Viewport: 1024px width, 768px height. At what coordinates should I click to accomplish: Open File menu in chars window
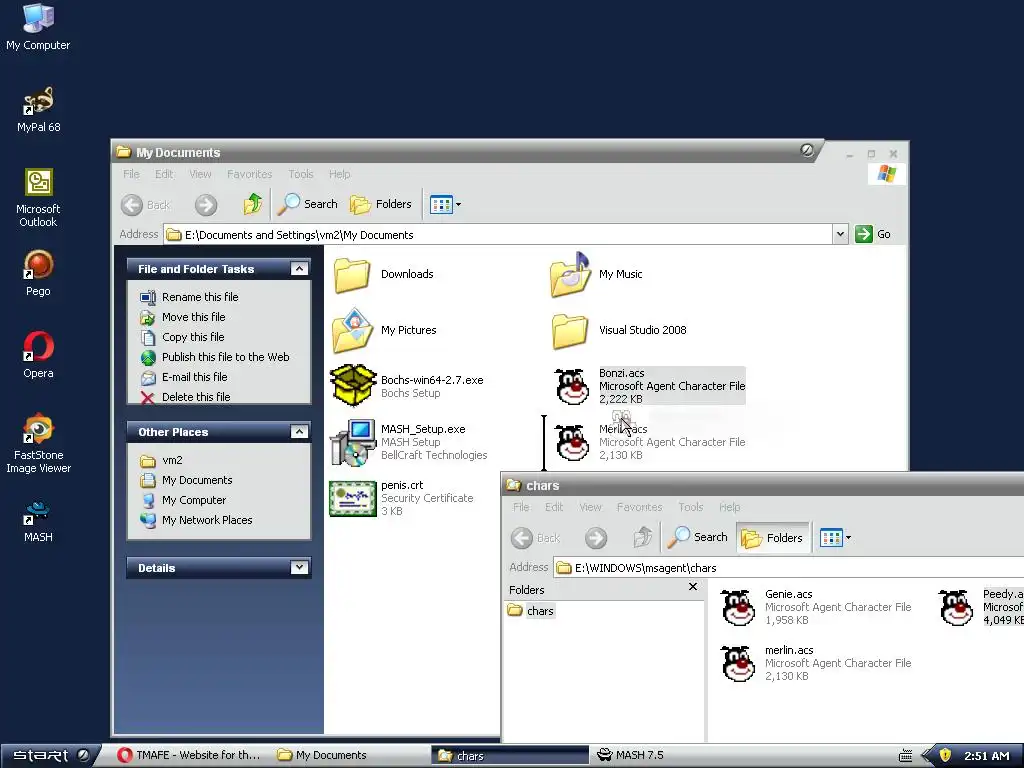pos(521,507)
